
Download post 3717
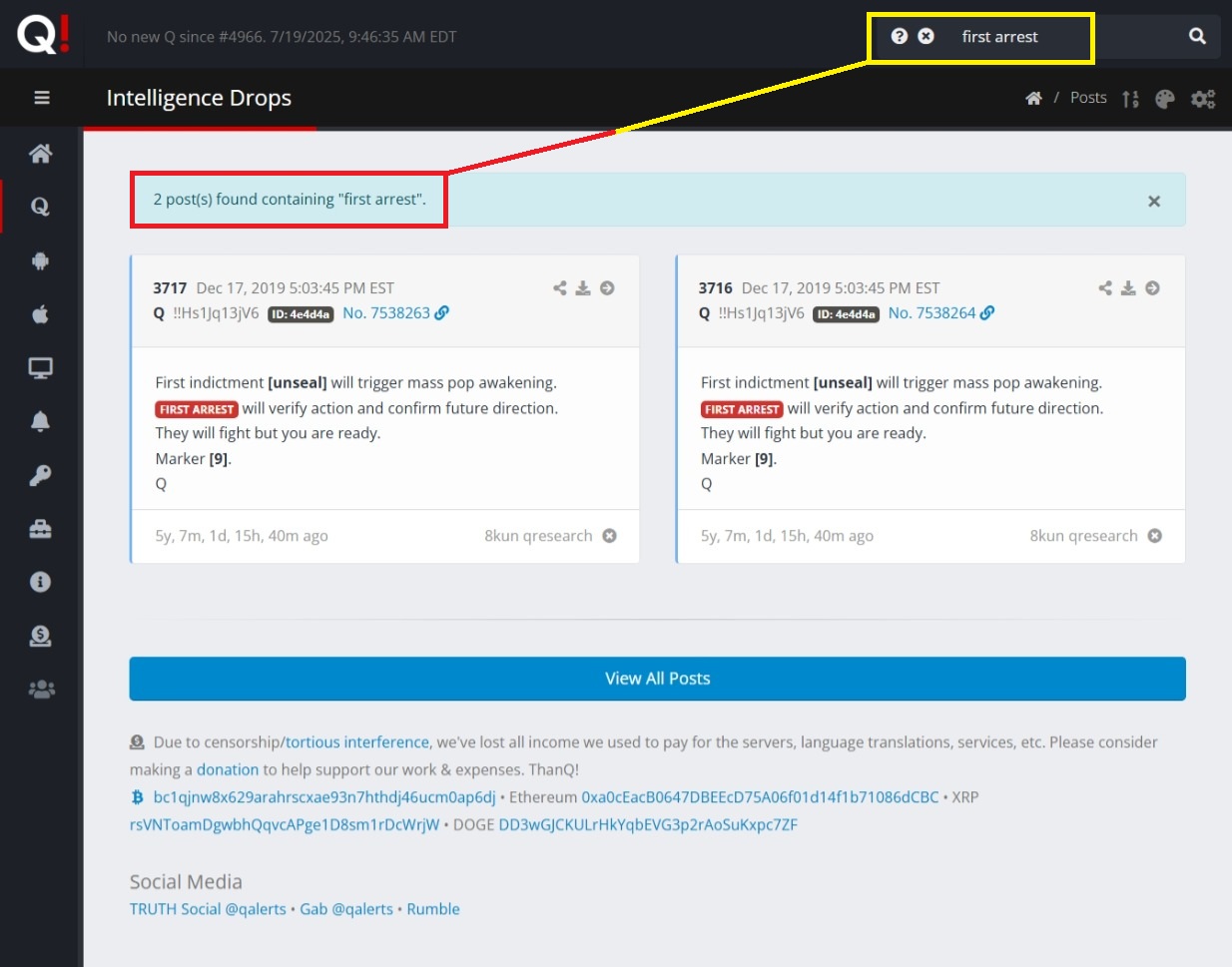click(x=583, y=288)
